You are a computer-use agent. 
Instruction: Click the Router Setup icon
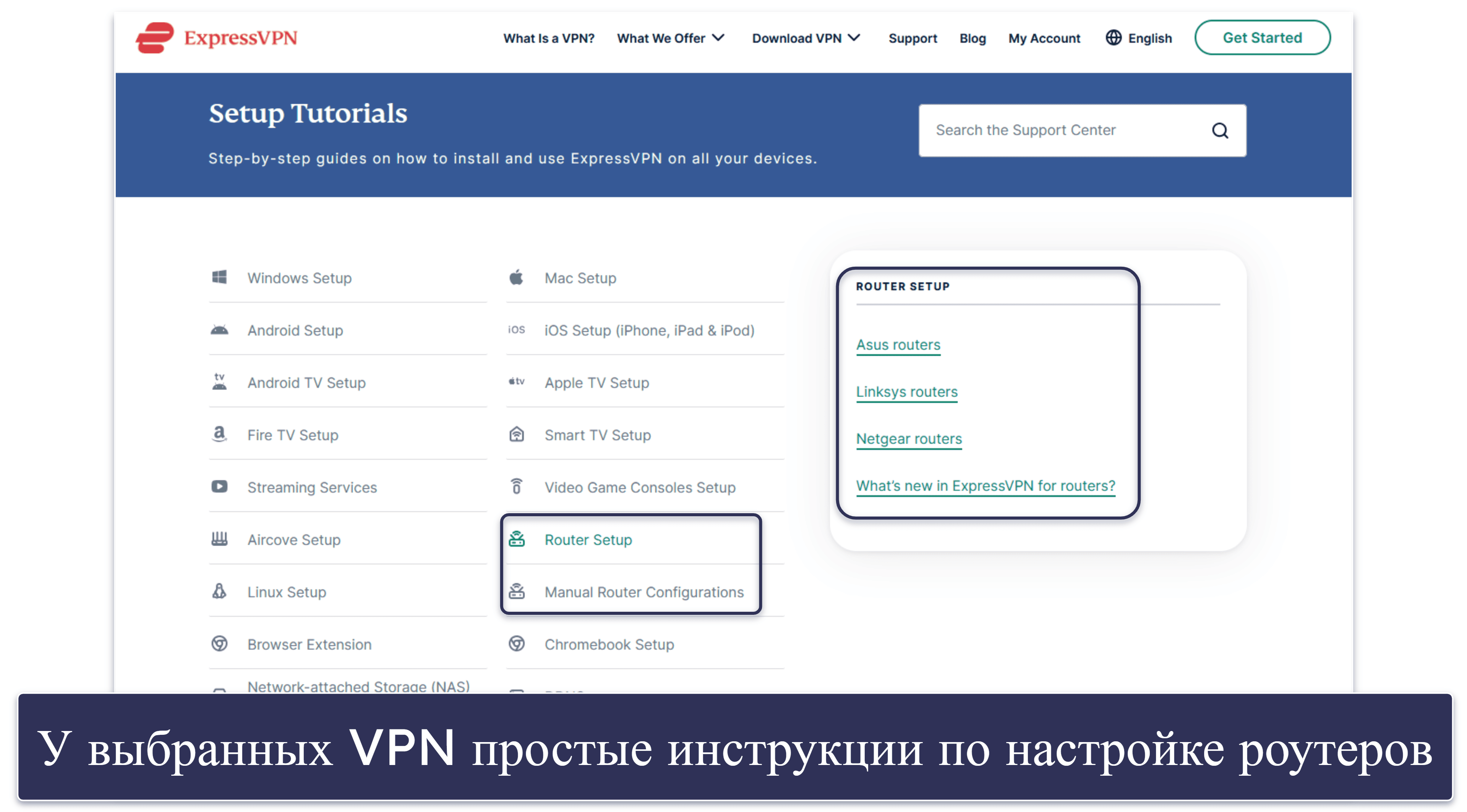click(511, 540)
